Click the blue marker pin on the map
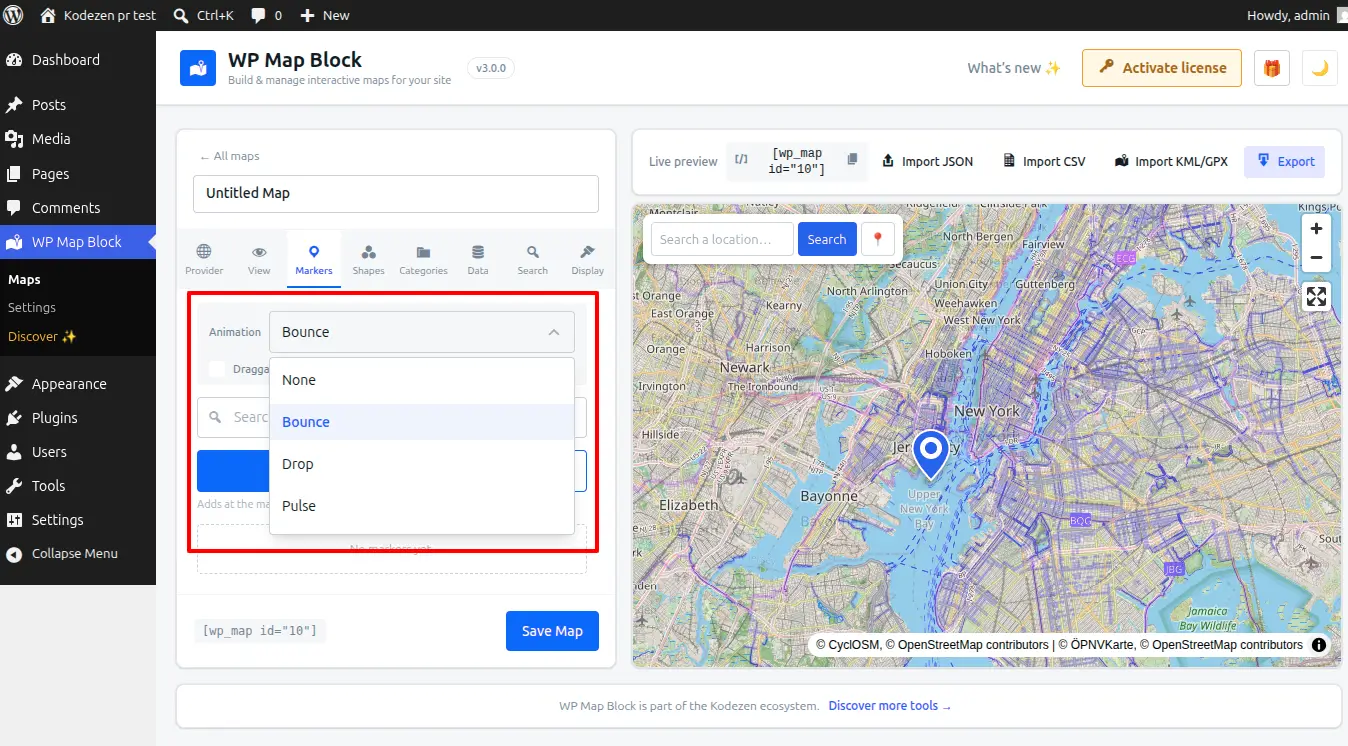 [x=931, y=455]
